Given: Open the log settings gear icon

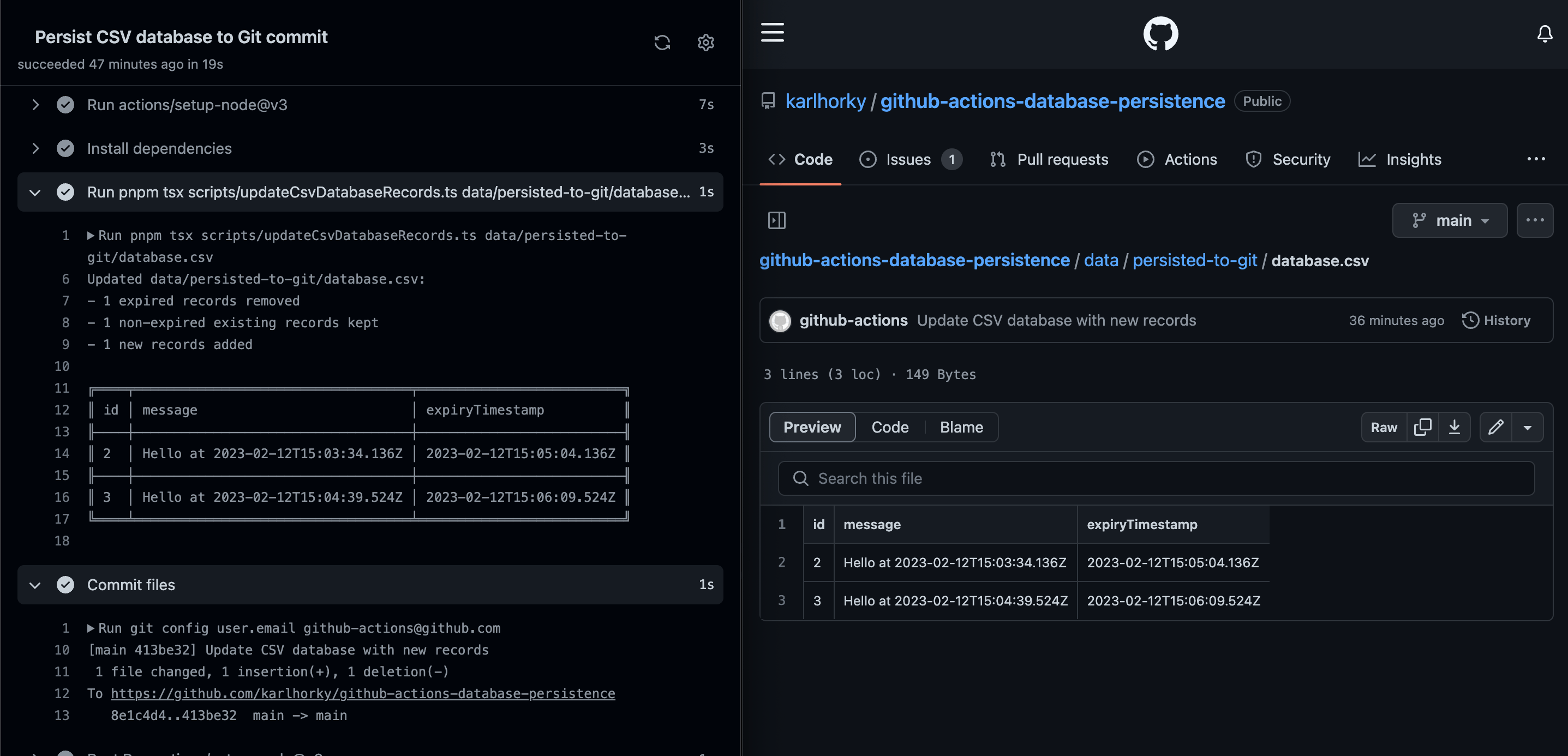Looking at the screenshot, I should tap(705, 43).
